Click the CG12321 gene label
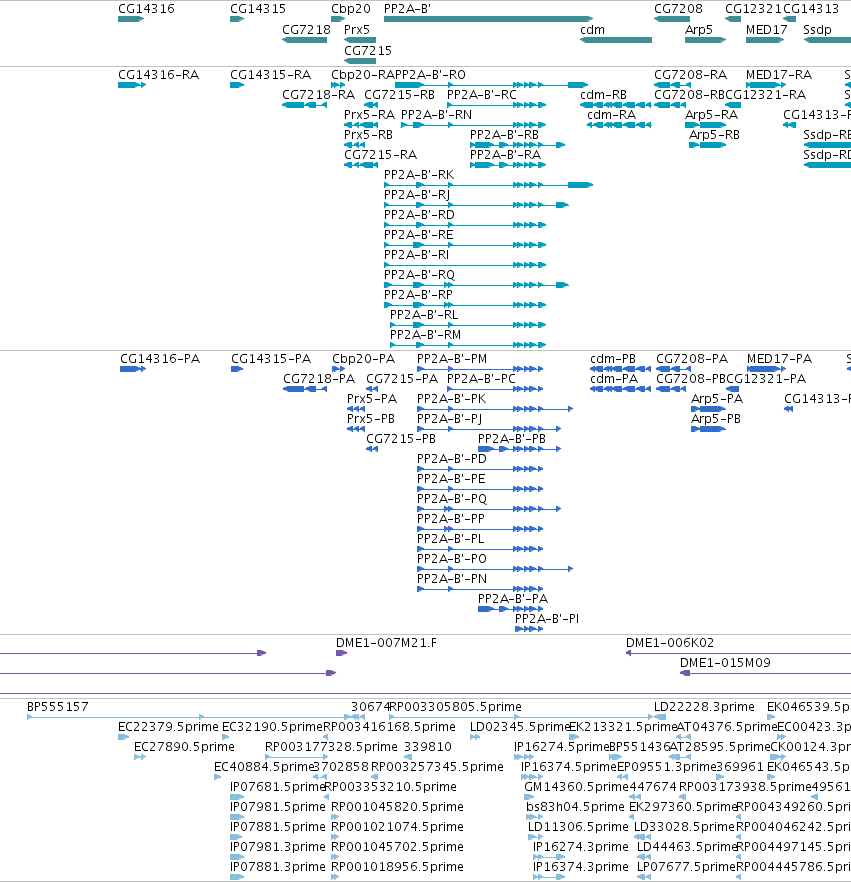Screen dimensions: 851x882 click(x=753, y=9)
